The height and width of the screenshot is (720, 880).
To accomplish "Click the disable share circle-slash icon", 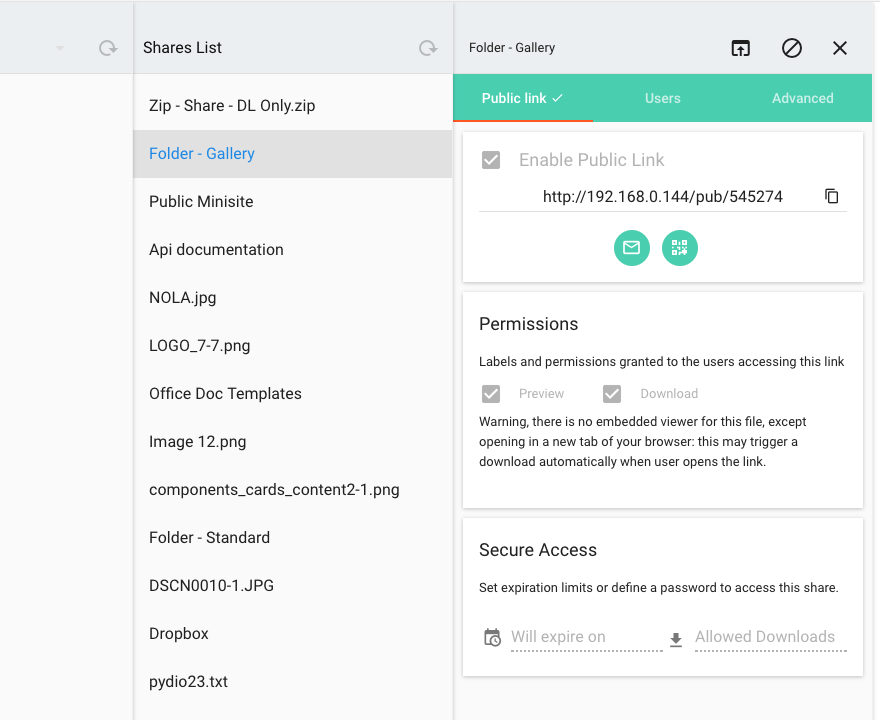I will coord(791,48).
